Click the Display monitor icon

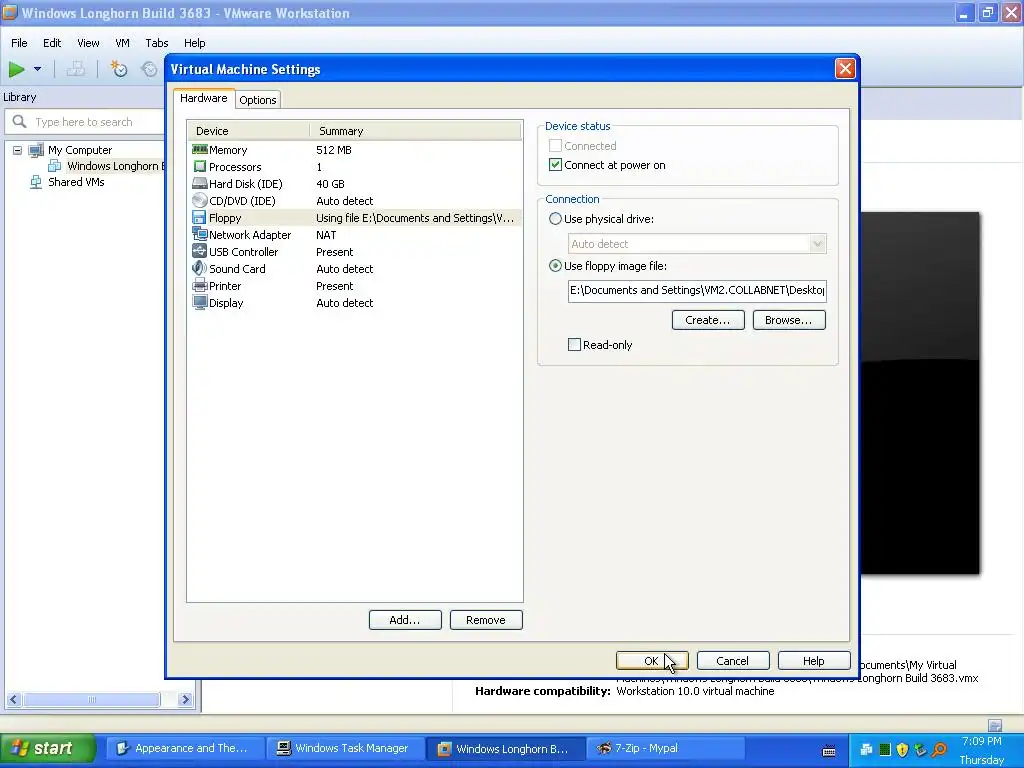(x=200, y=302)
